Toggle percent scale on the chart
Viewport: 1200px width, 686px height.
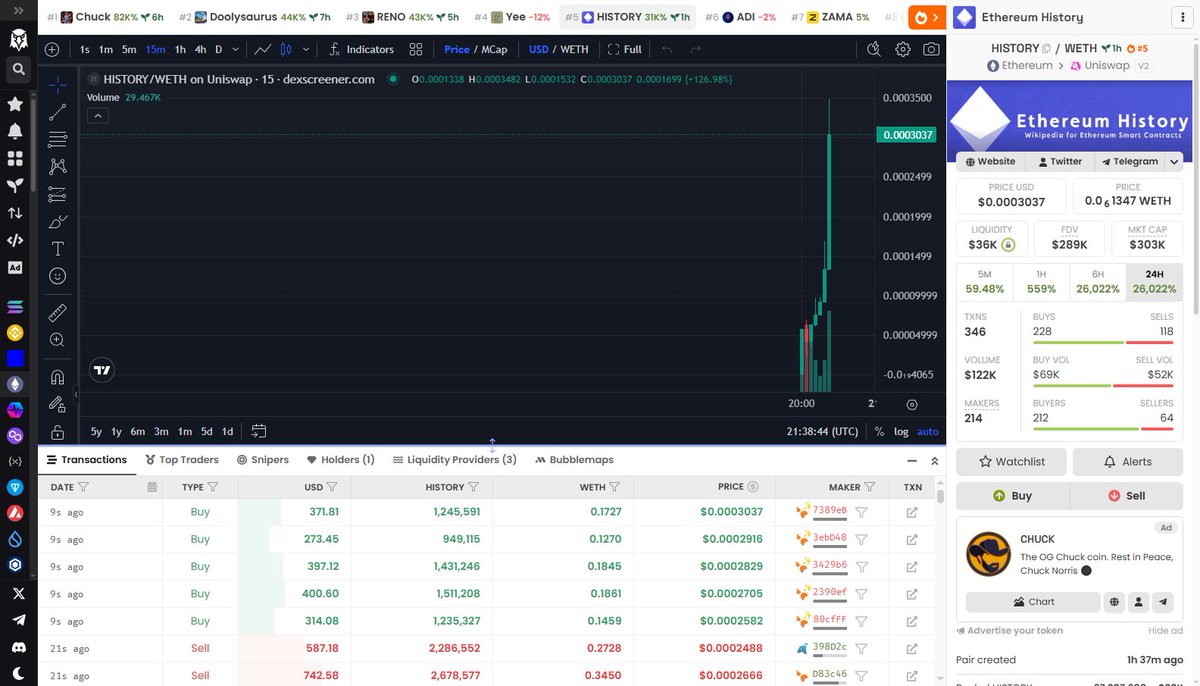879,432
